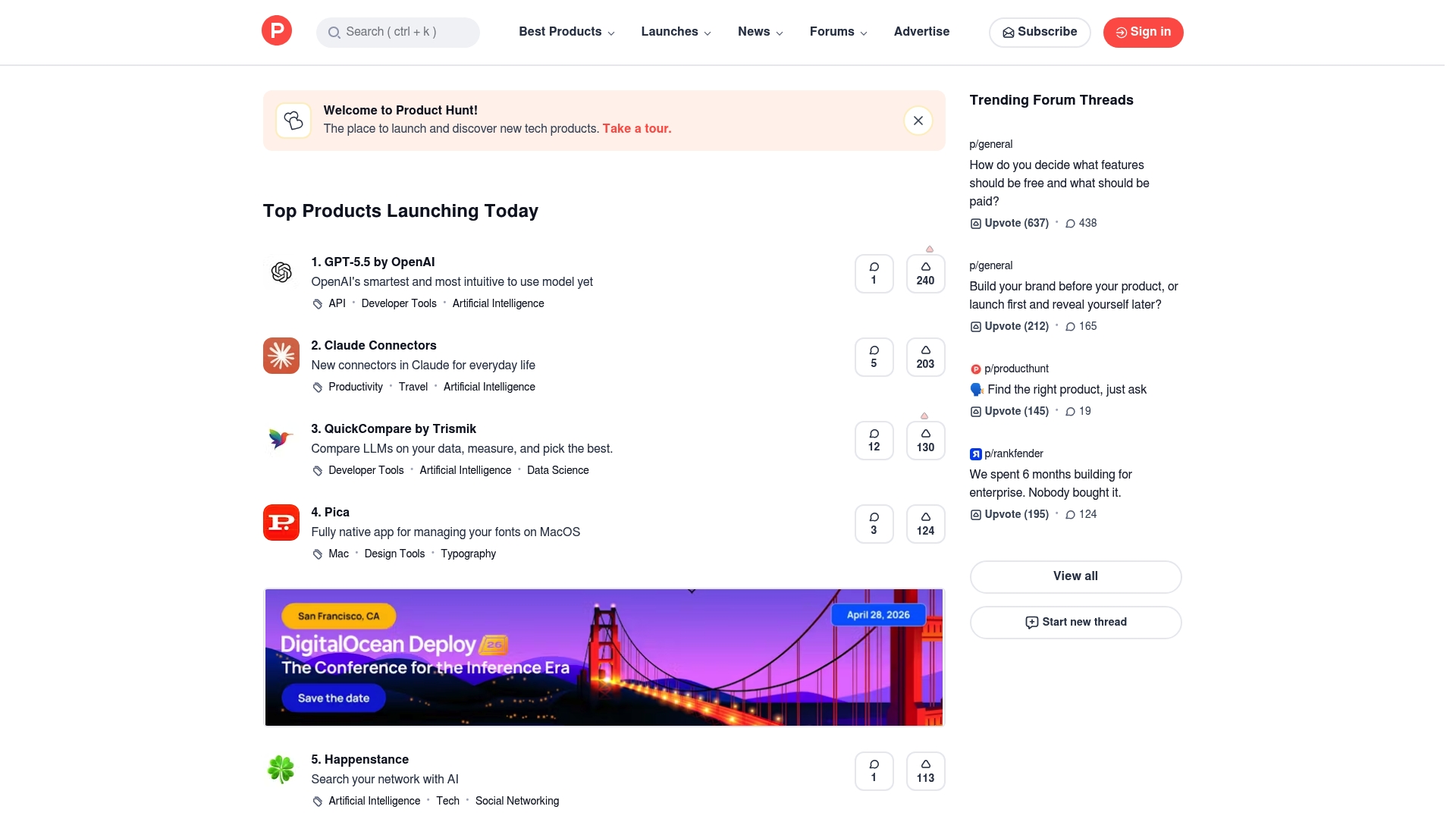1456x819 pixels.
Task: Open the Forums dropdown menu
Action: 838,32
